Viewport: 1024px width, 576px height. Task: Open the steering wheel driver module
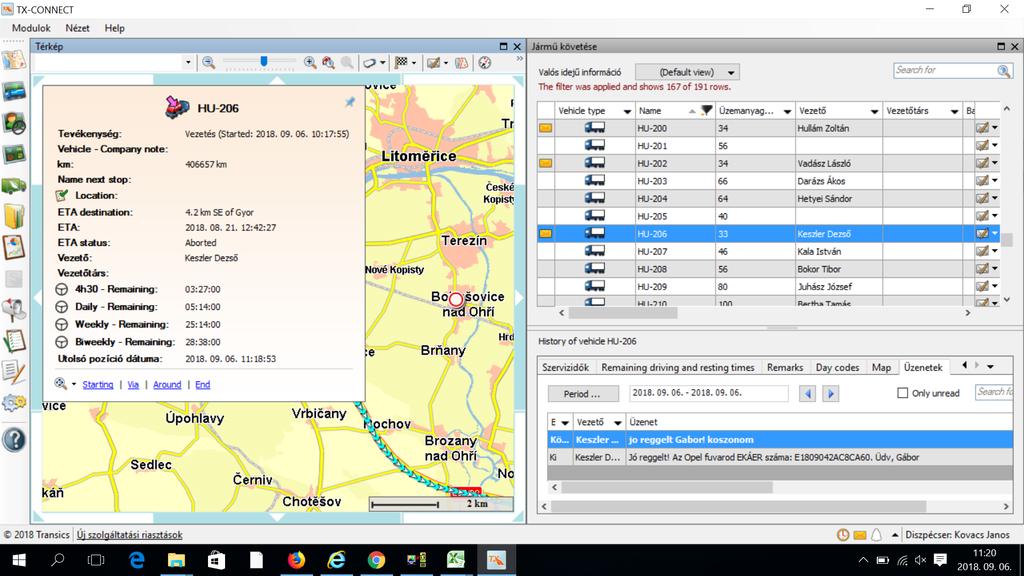pyautogui.click(x=14, y=123)
